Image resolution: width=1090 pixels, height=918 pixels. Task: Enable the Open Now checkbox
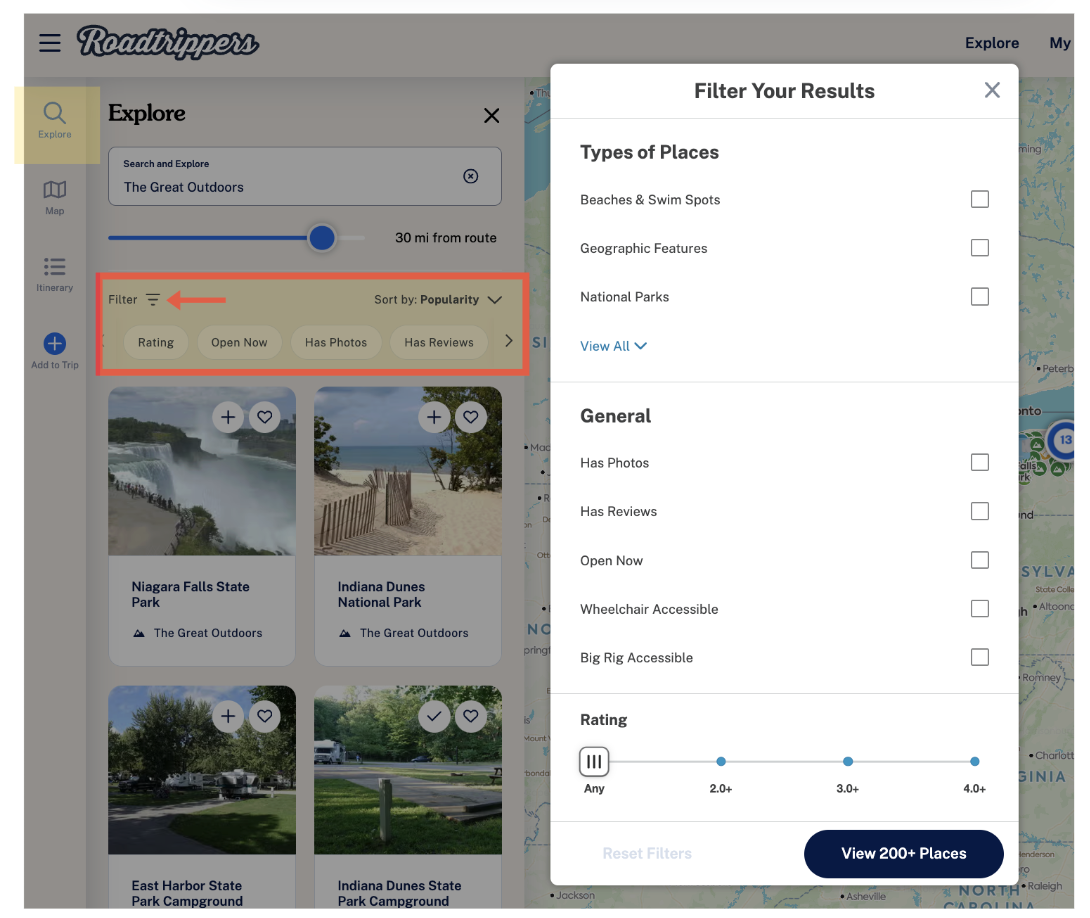click(979, 560)
